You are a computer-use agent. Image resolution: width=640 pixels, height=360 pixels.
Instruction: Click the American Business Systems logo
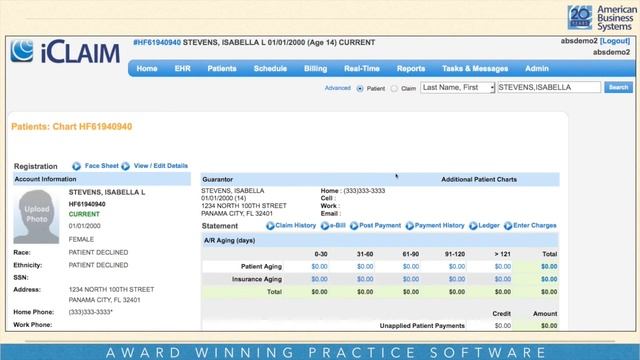(602, 18)
